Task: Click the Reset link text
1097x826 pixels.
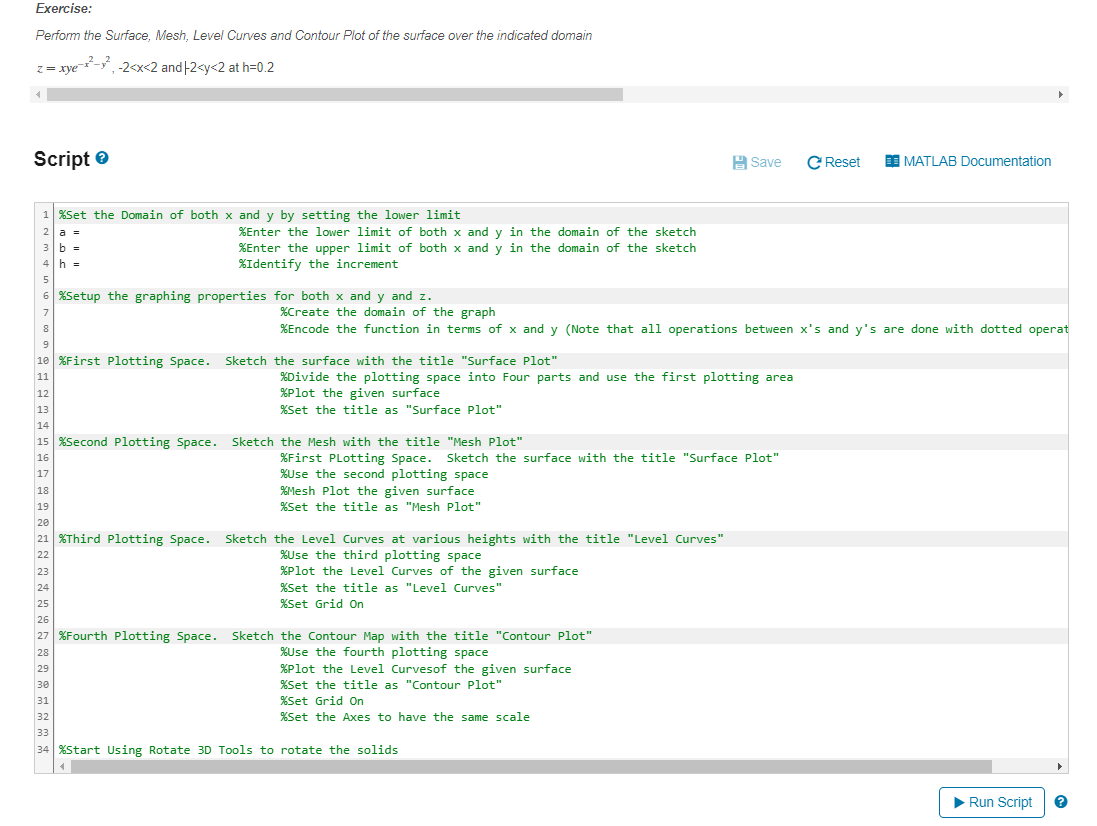Action: pyautogui.click(x=842, y=162)
